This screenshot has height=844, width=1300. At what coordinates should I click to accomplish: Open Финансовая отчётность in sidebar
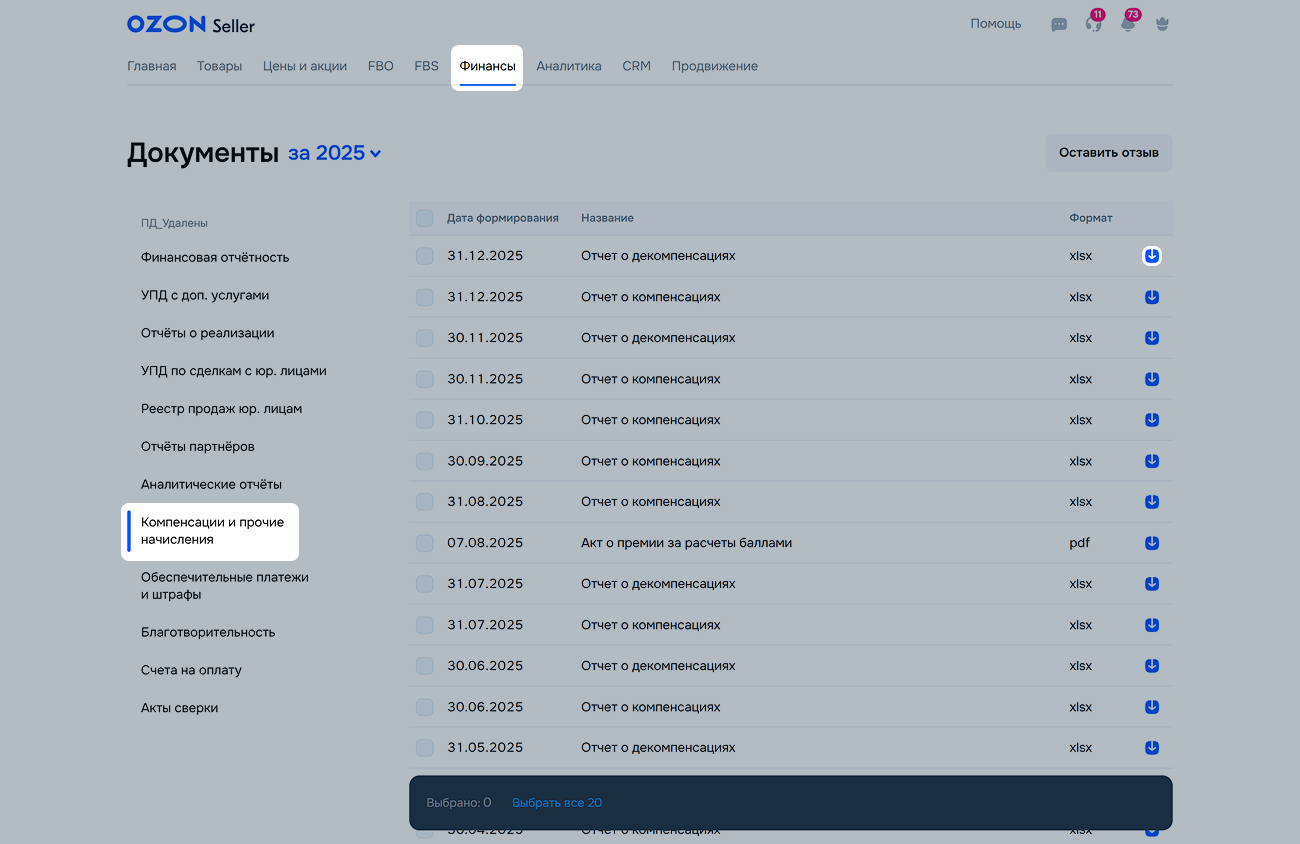tap(215, 257)
